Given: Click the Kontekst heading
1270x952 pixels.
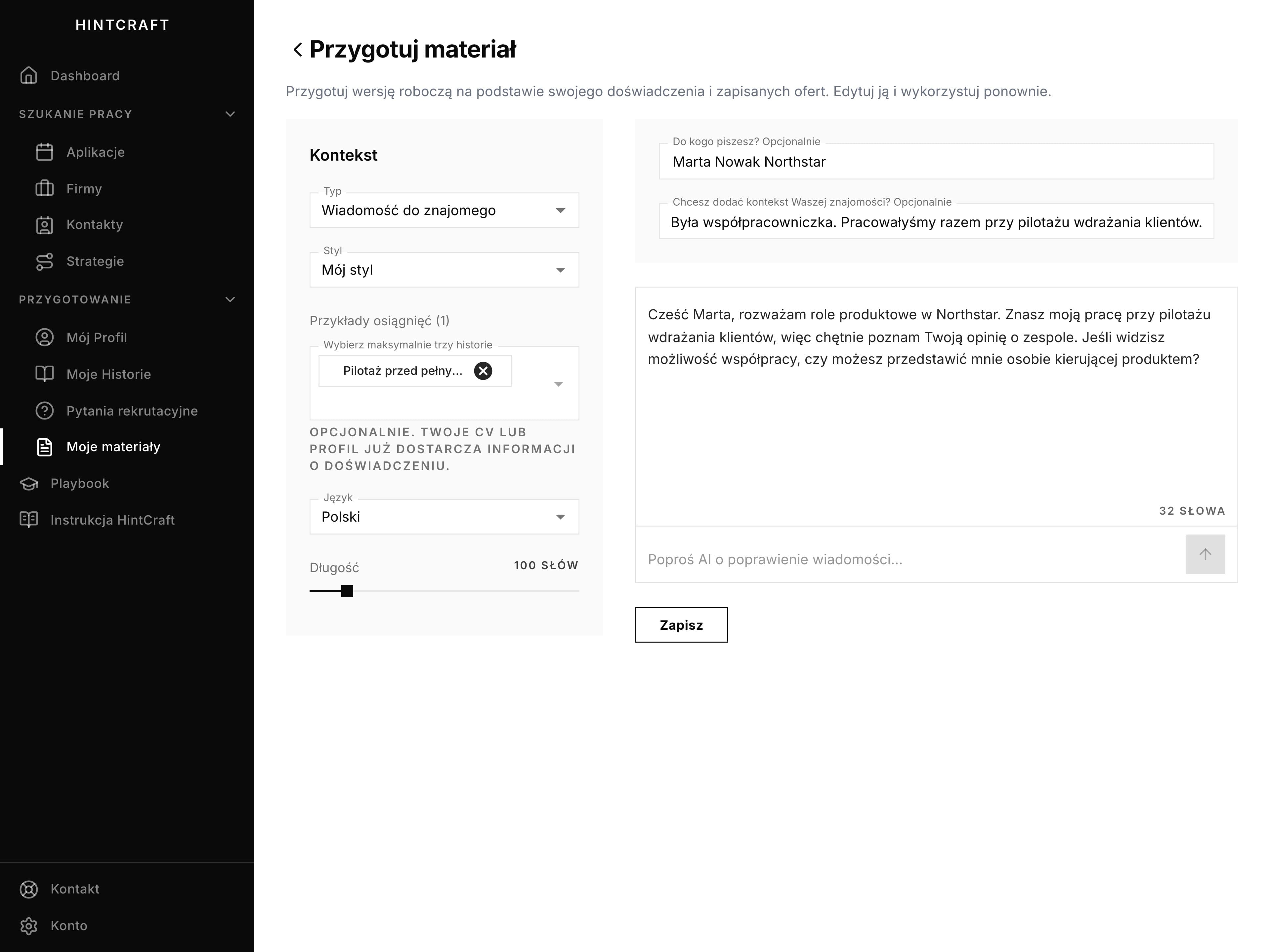Looking at the screenshot, I should coord(343,155).
